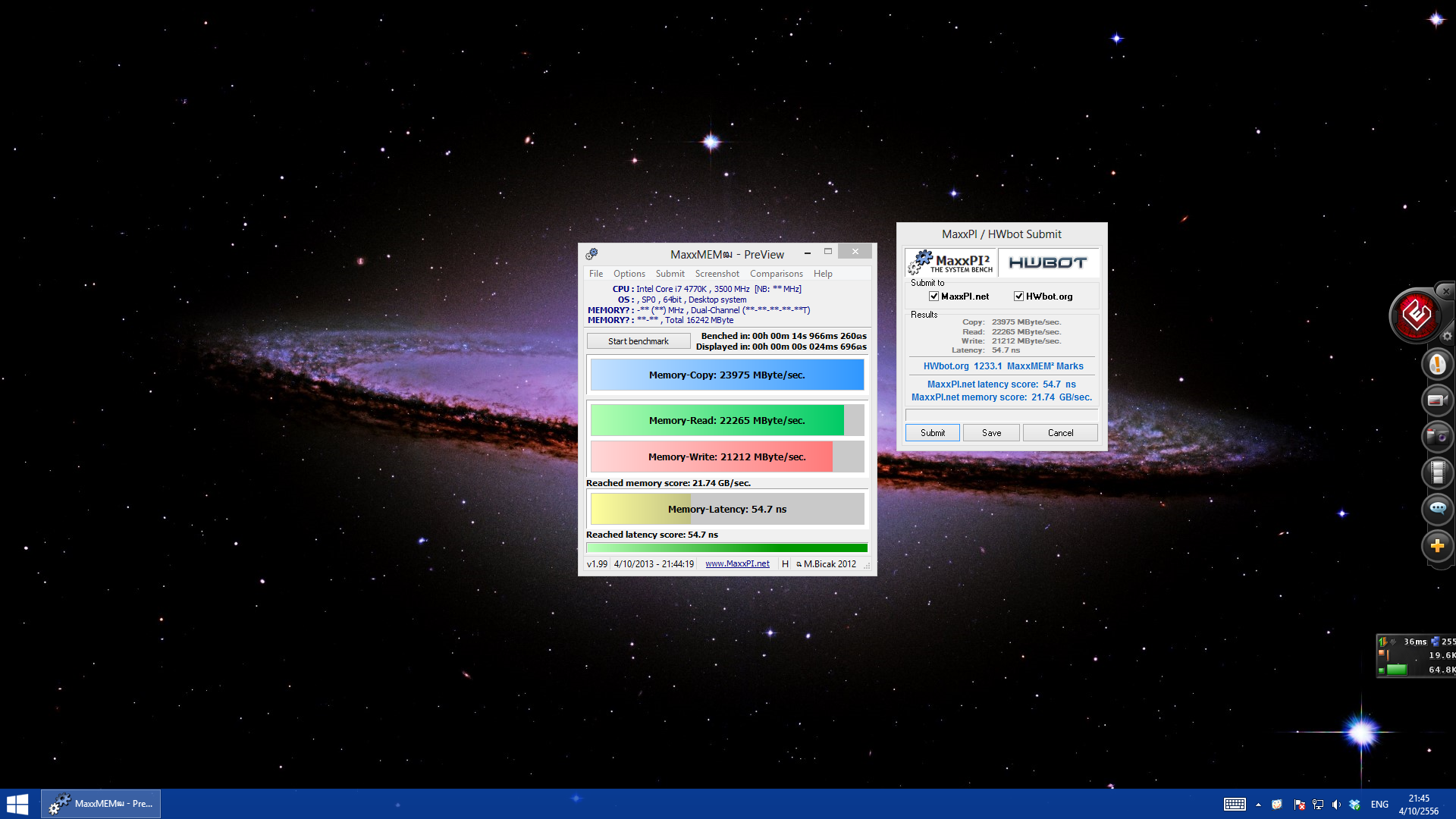Click the exclamation alert icon in sidebar
1456x819 pixels.
1437,364
